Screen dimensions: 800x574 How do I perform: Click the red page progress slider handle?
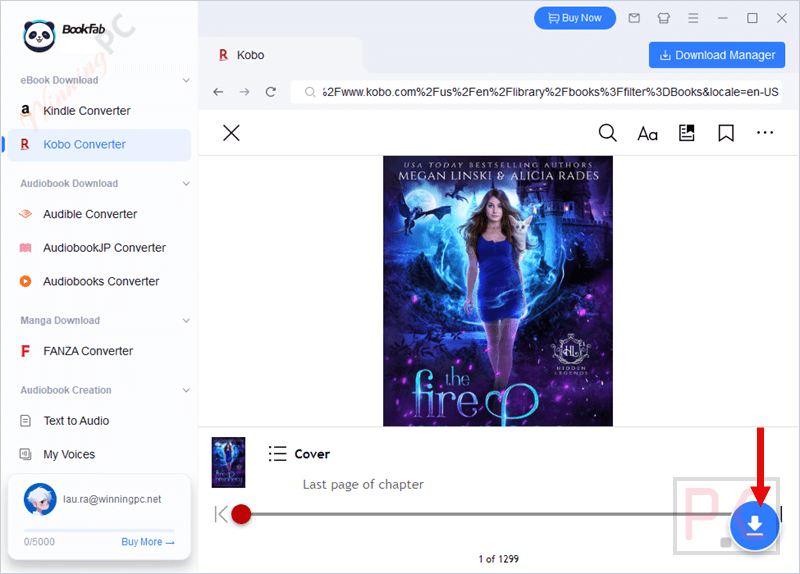[241, 514]
